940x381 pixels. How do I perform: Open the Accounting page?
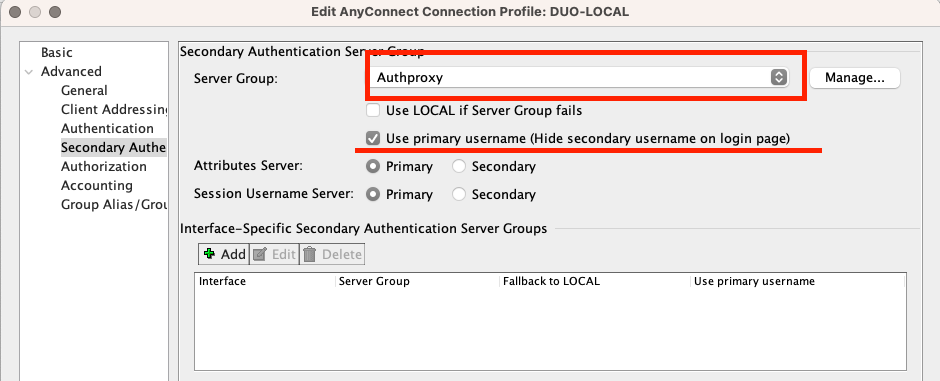(97, 186)
